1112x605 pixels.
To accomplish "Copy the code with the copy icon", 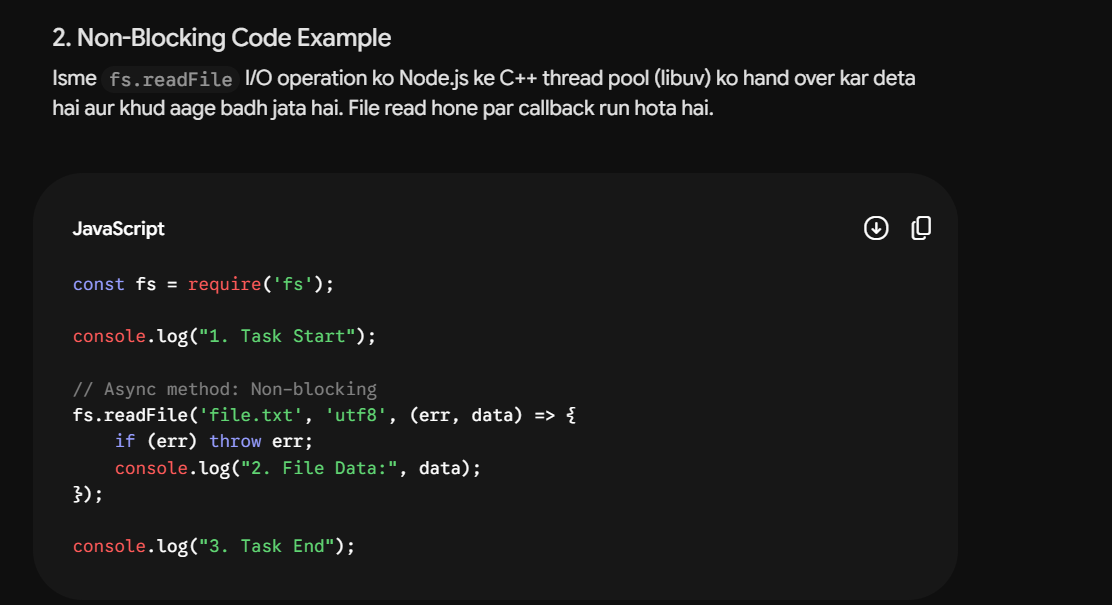I will pyautogui.click(x=921, y=228).
